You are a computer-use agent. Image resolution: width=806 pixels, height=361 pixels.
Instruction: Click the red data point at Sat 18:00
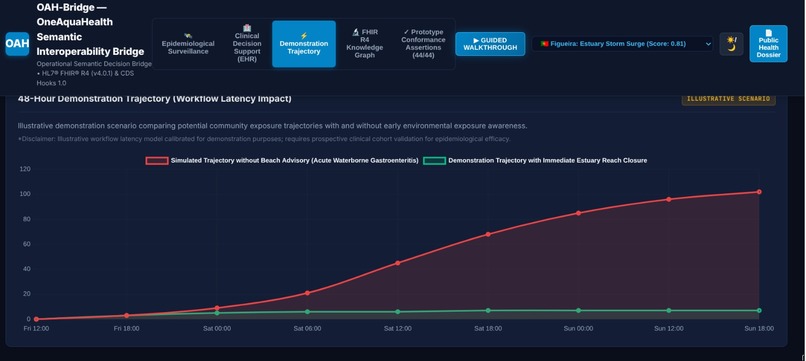coord(488,234)
